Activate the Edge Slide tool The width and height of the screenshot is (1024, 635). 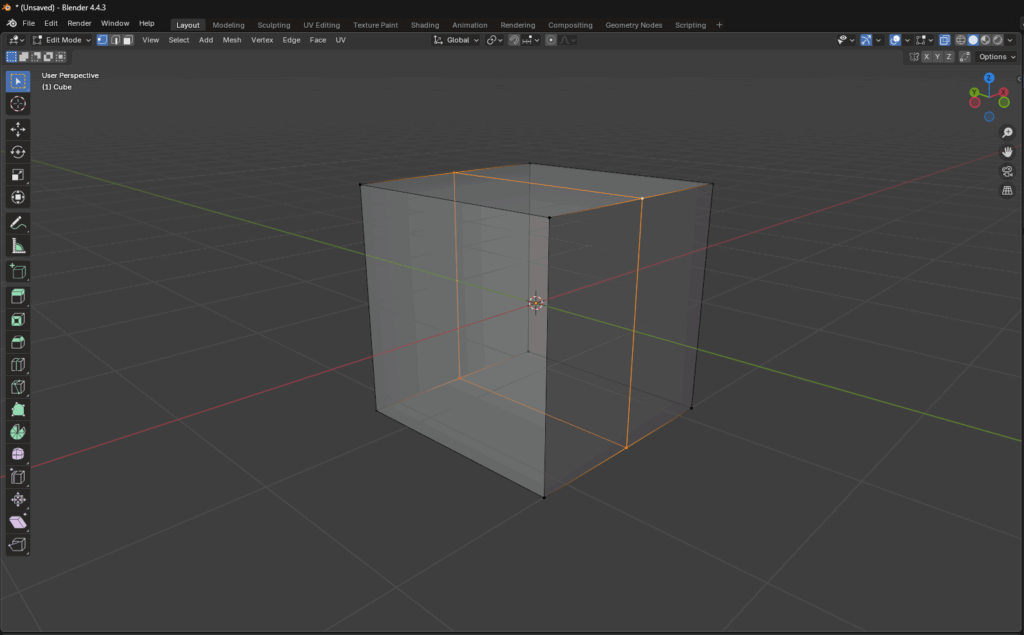click(x=18, y=477)
